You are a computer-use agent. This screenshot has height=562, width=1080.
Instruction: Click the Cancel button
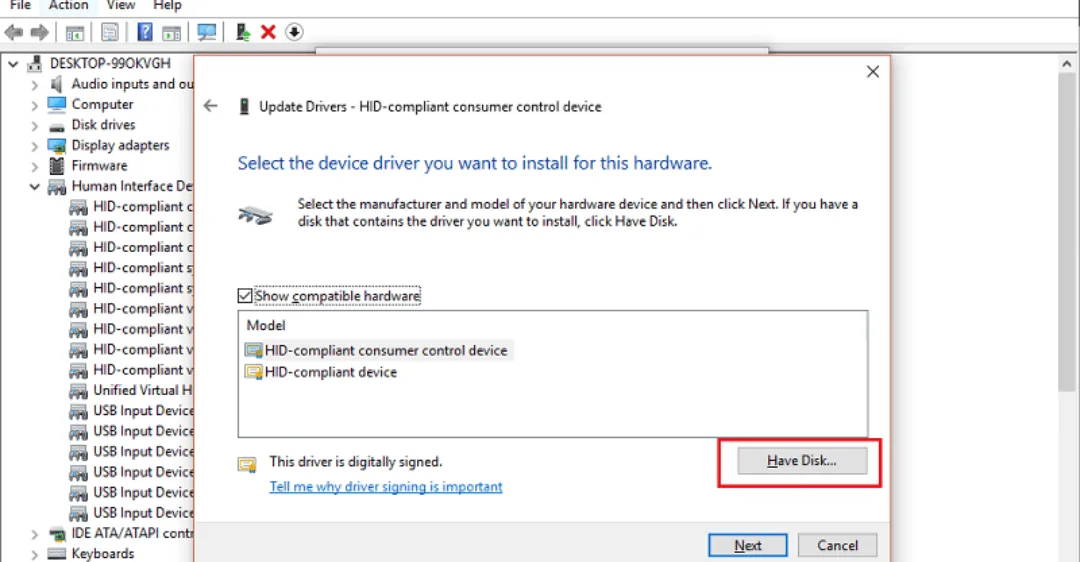838,545
